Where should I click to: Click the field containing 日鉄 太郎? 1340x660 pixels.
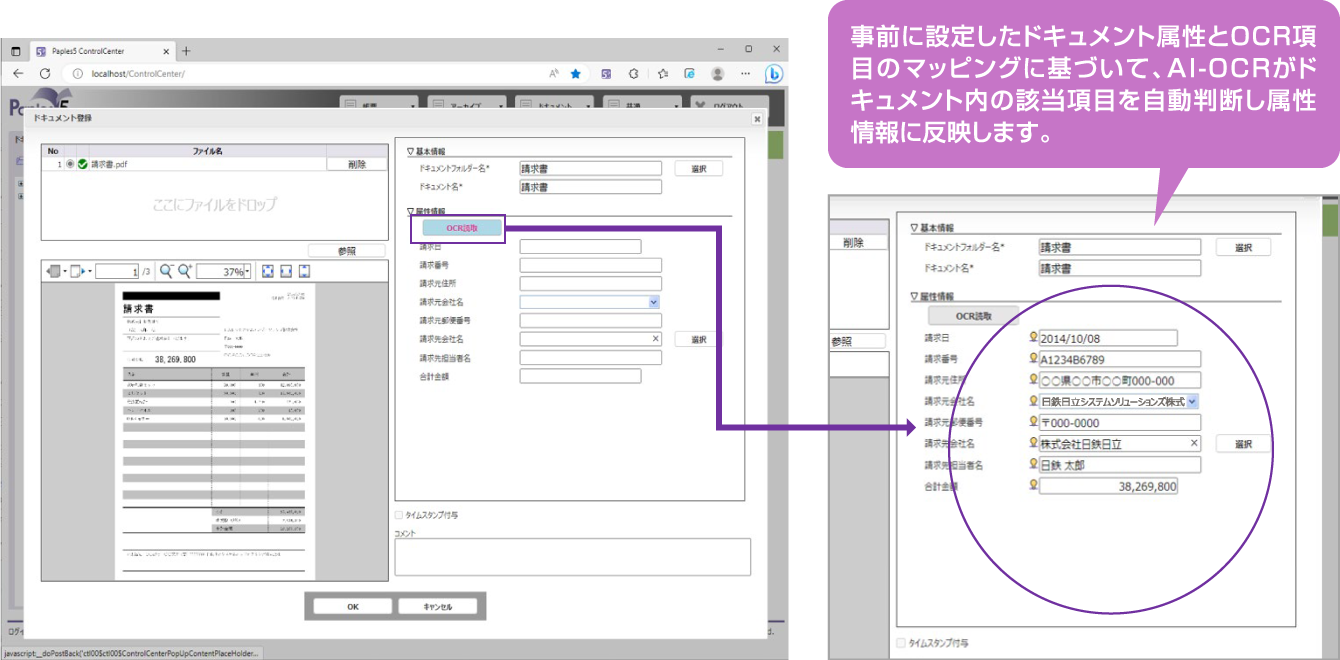click(x=1119, y=465)
